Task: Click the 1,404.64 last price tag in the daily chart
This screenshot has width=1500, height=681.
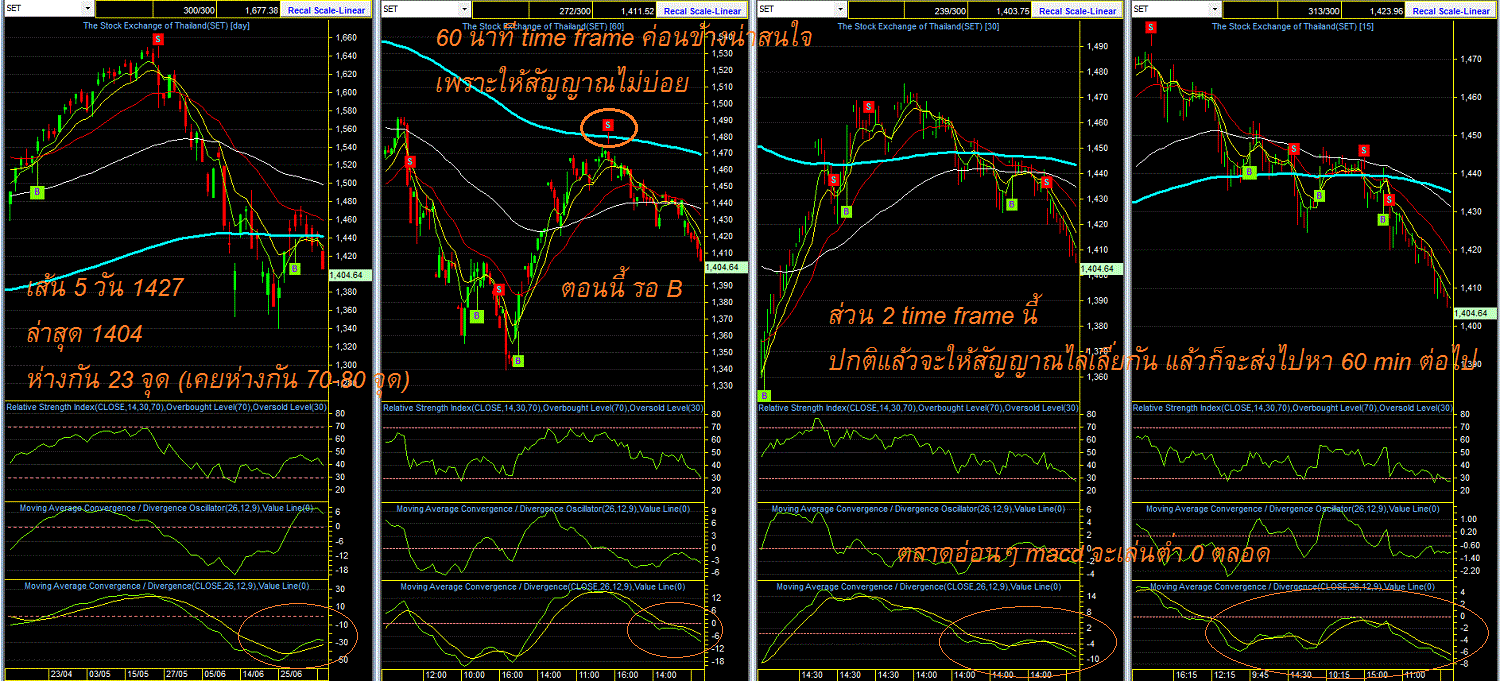Action: [x=349, y=273]
